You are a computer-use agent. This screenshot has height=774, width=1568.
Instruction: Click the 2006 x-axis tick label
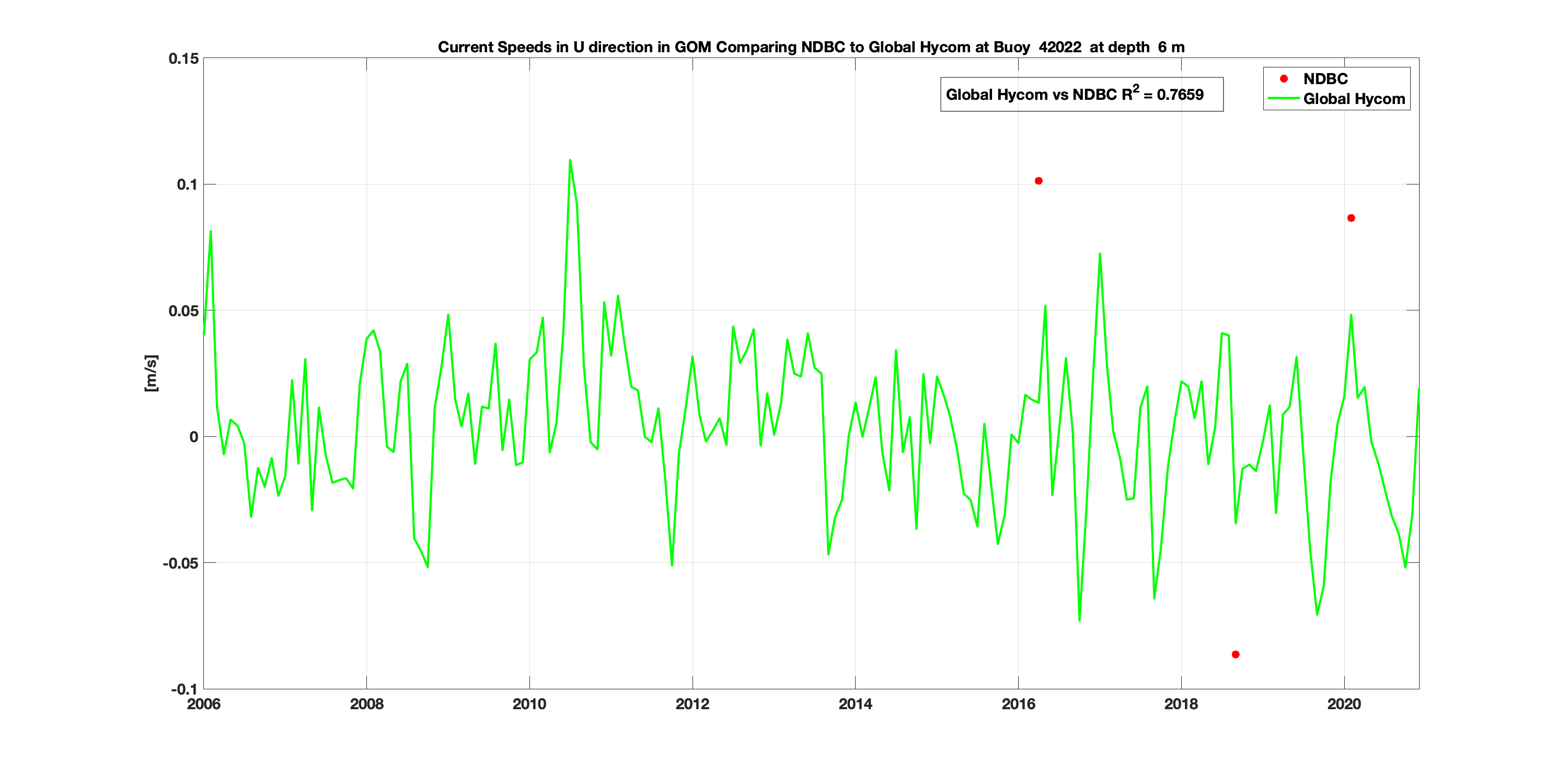pos(203,704)
